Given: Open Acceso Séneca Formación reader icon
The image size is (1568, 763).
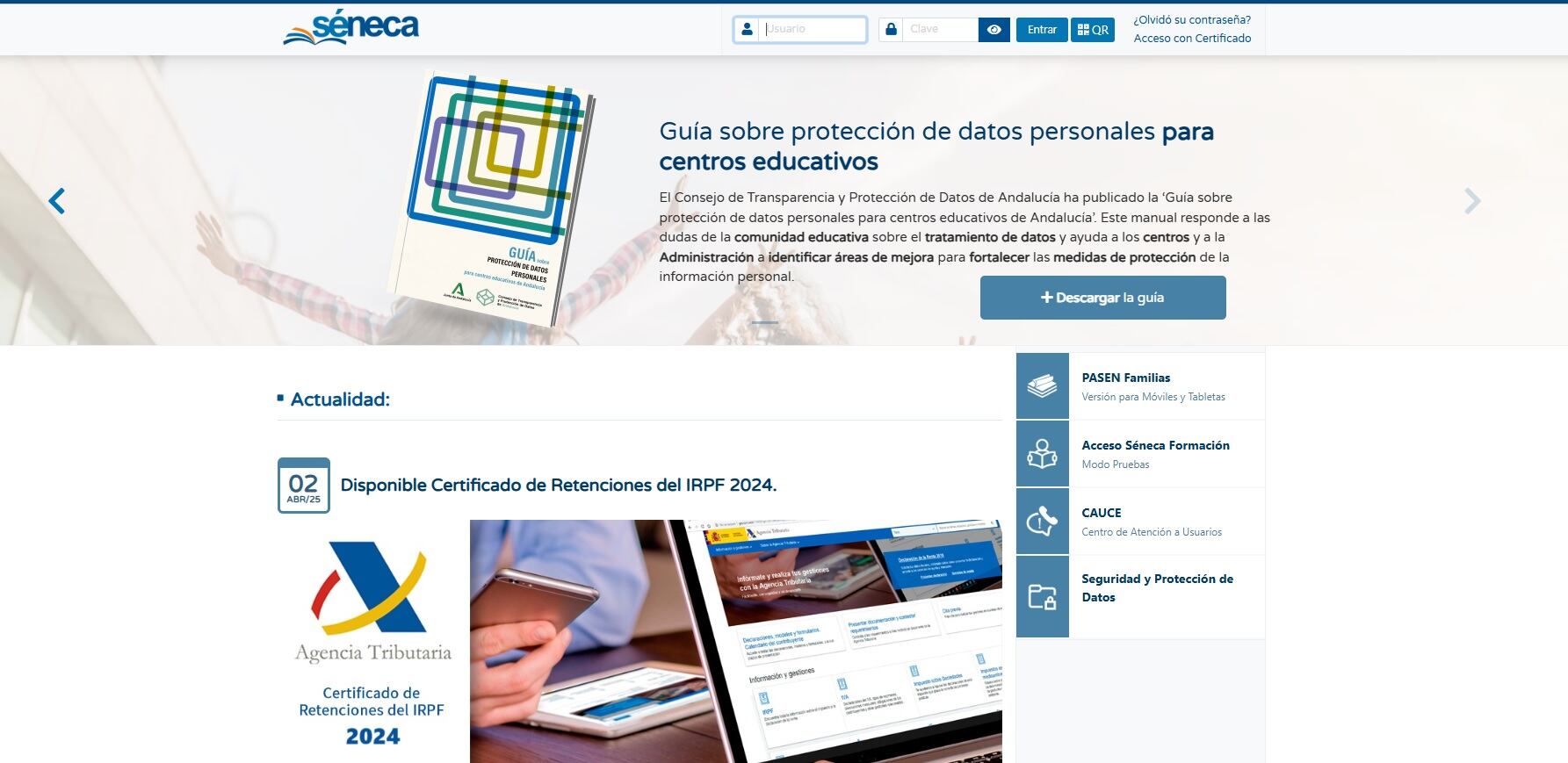Looking at the screenshot, I should (x=1042, y=454).
